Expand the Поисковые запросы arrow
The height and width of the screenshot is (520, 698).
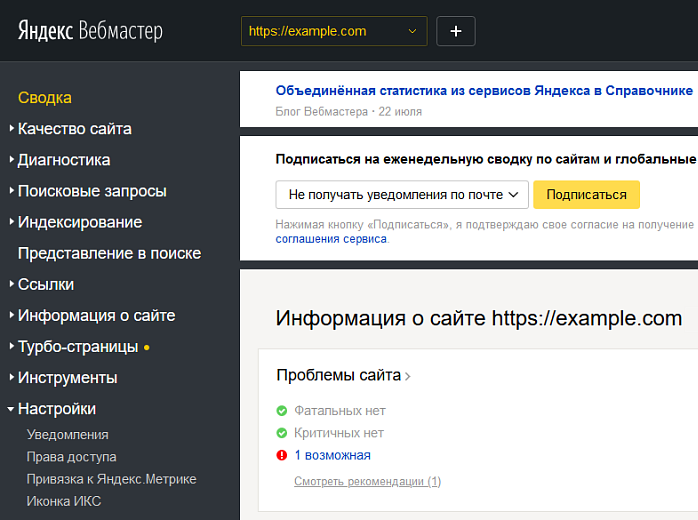coord(12,191)
